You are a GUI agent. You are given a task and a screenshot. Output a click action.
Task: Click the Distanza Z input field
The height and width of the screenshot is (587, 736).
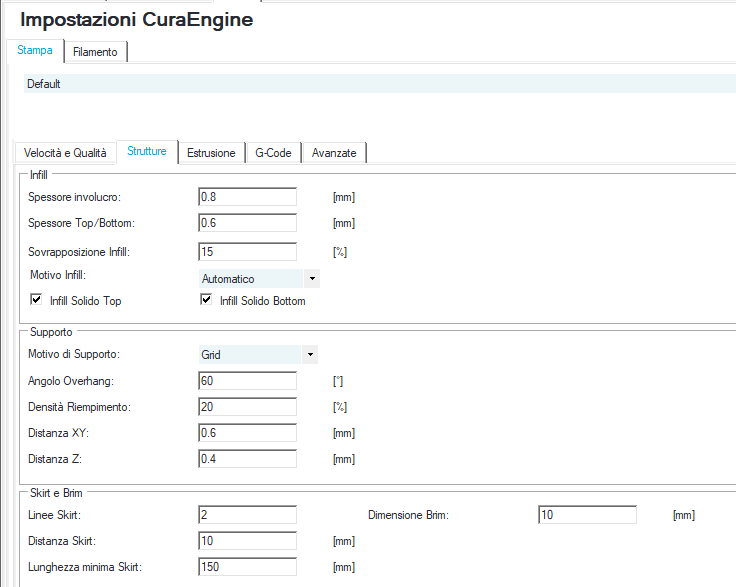(x=247, y=459)
